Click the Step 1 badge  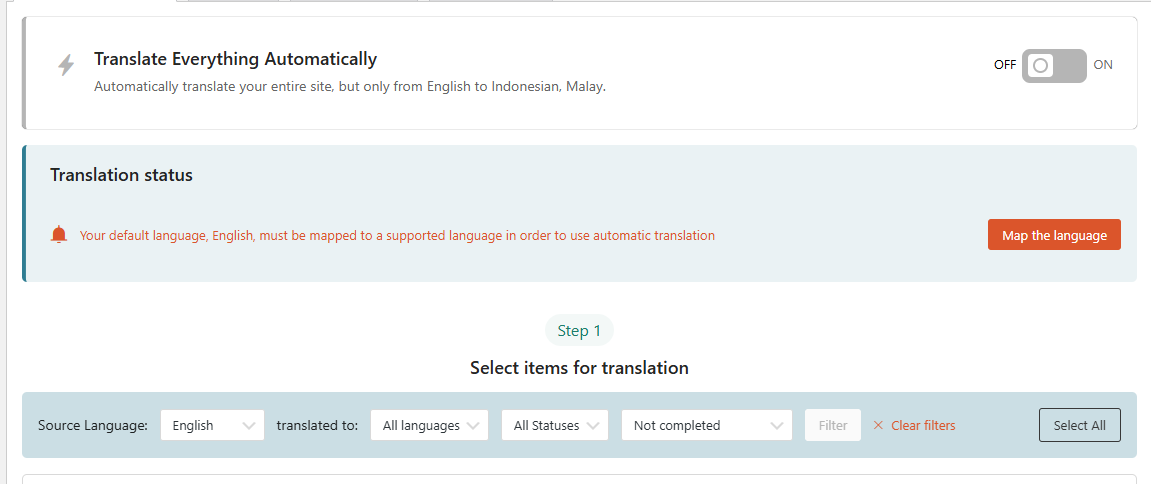579,331
